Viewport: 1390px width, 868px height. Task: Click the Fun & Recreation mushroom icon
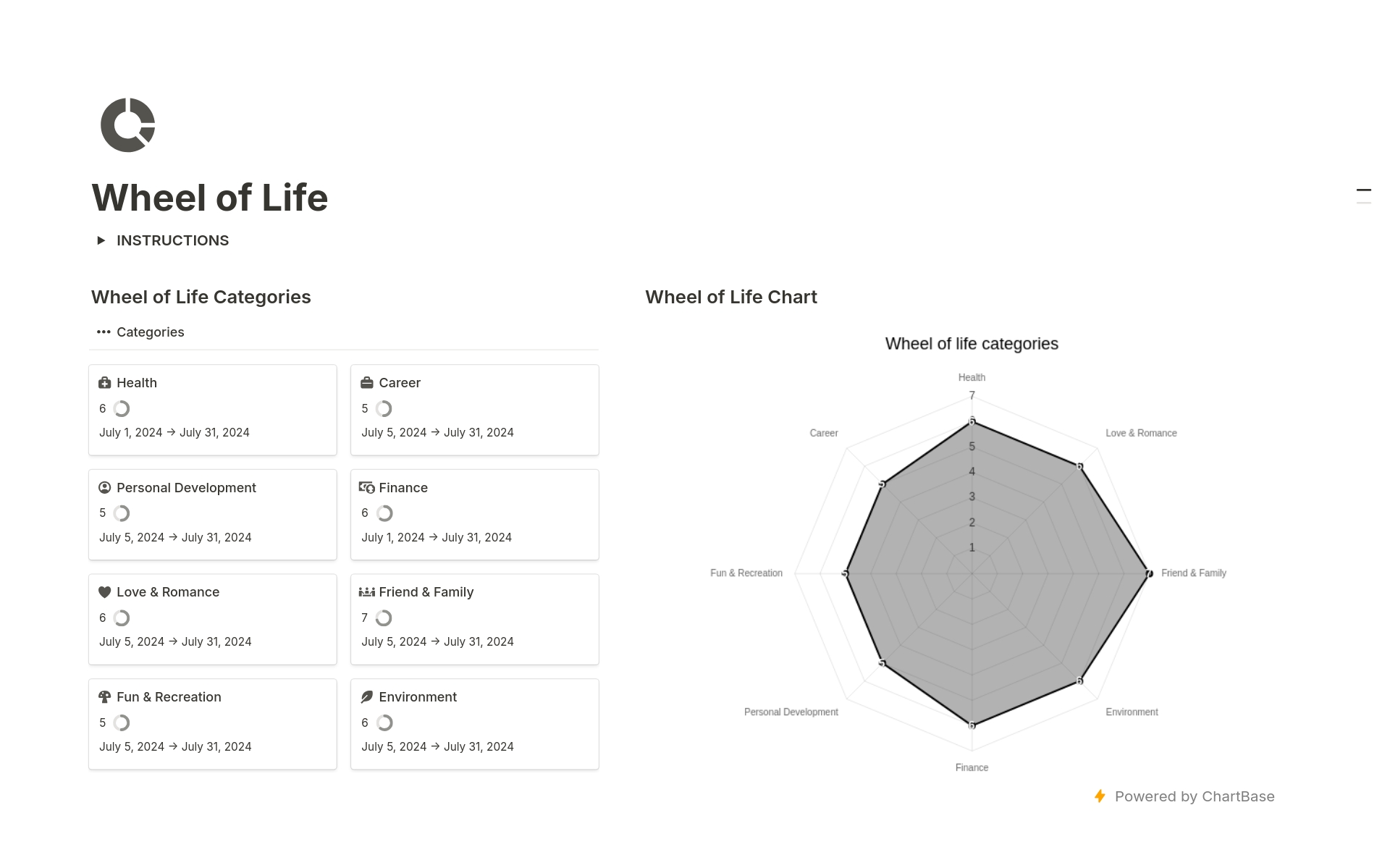coord(105,697)
